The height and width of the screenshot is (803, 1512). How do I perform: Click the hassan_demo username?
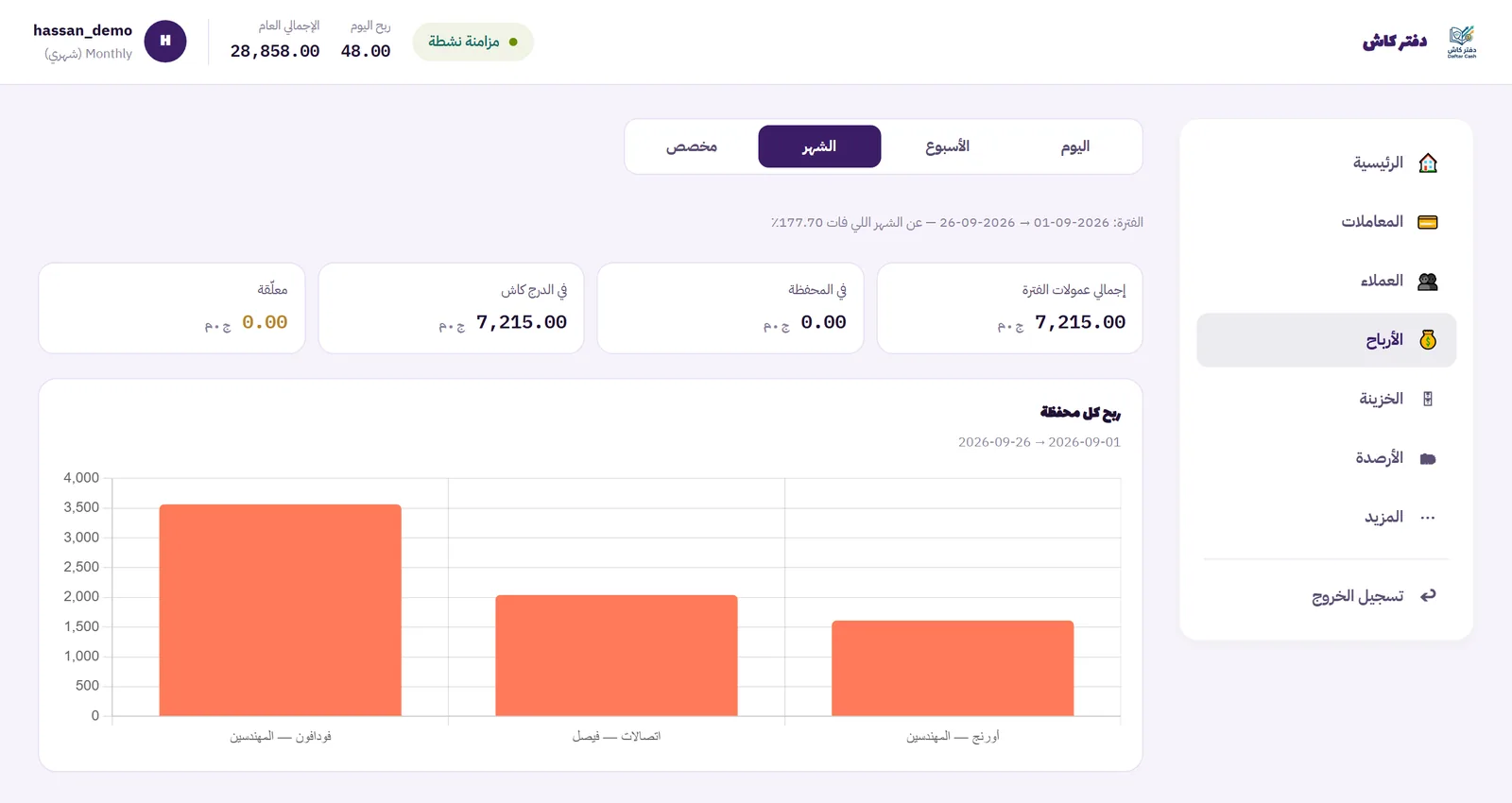tap(82, 30)
